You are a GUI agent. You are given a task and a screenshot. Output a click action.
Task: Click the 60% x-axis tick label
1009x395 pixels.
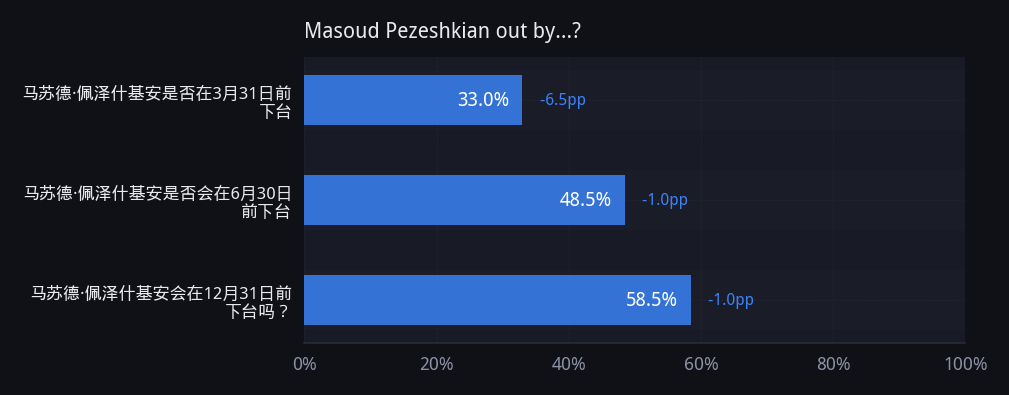point(701,364)
